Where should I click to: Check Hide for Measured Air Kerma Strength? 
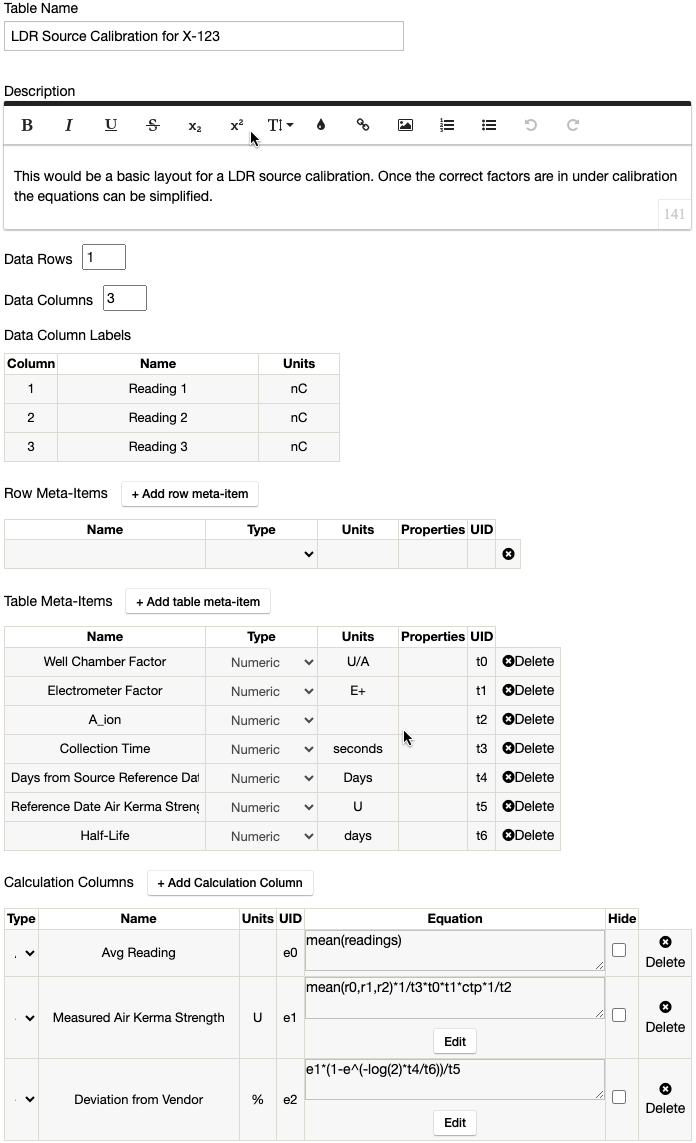pos(619,1015)
